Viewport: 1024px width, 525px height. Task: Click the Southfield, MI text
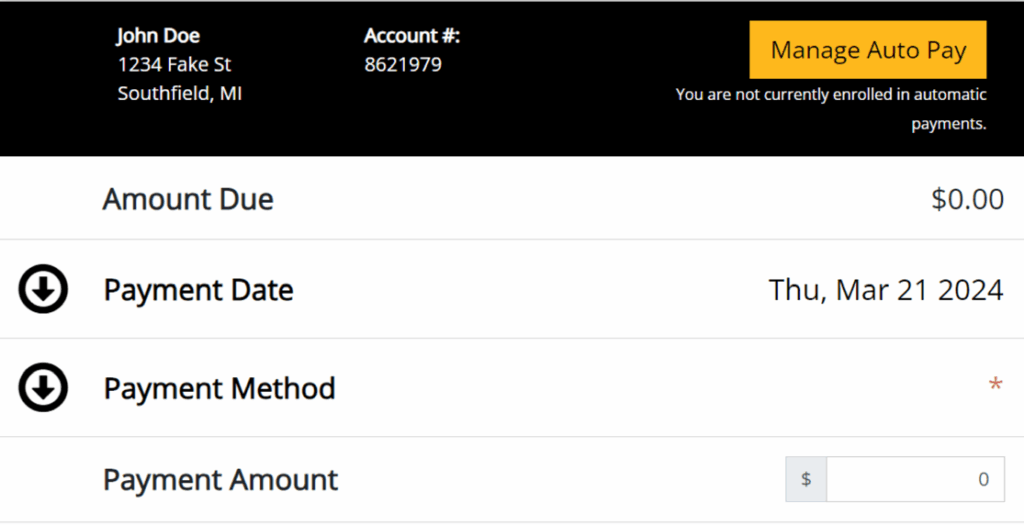click(179, 94)
